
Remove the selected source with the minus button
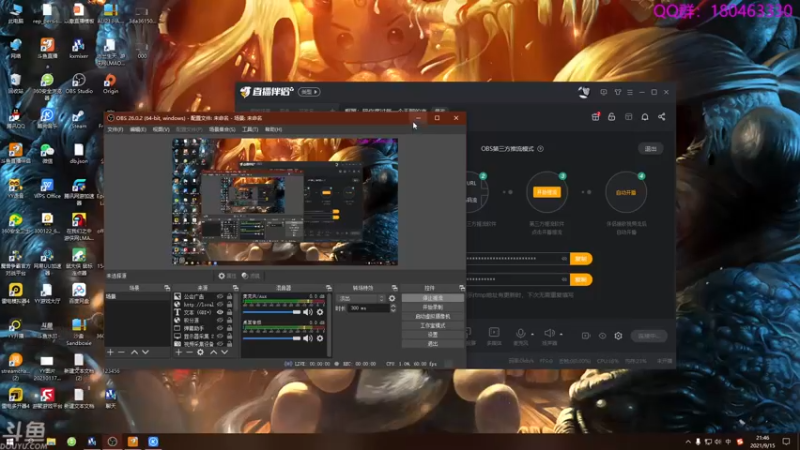[x=189, y=352]
